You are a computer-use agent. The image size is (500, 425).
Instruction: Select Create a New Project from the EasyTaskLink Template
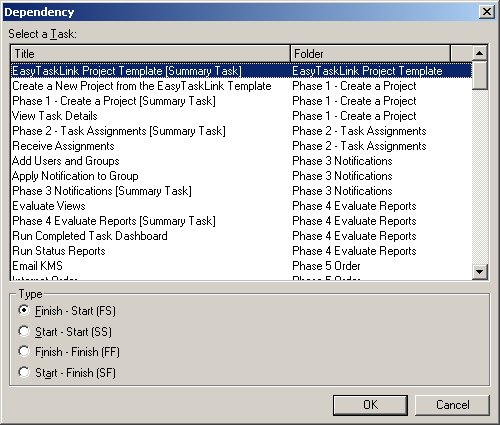[242, 86]
